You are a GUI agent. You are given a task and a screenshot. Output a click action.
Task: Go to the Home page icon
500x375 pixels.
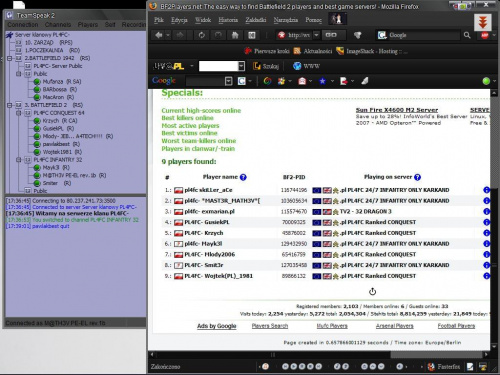point(235,35)
